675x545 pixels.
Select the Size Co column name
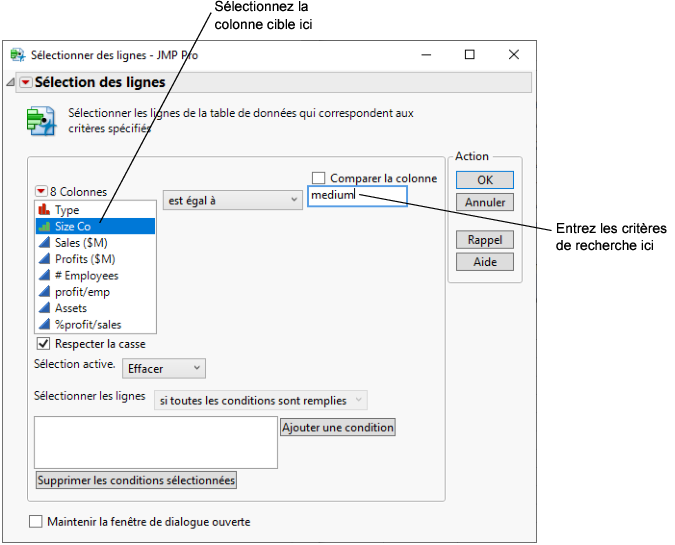click(x=73, y=226)
